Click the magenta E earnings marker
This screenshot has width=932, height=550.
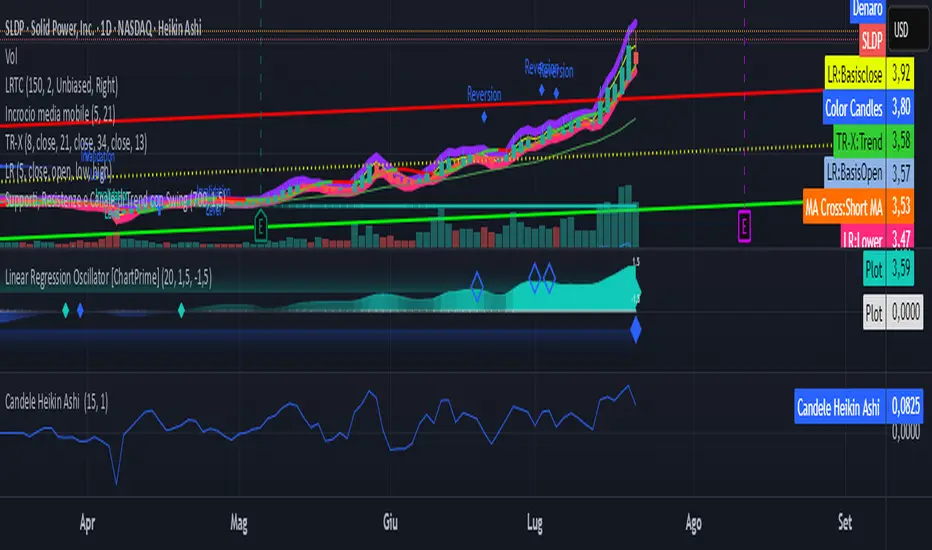(x=744, y=226)
